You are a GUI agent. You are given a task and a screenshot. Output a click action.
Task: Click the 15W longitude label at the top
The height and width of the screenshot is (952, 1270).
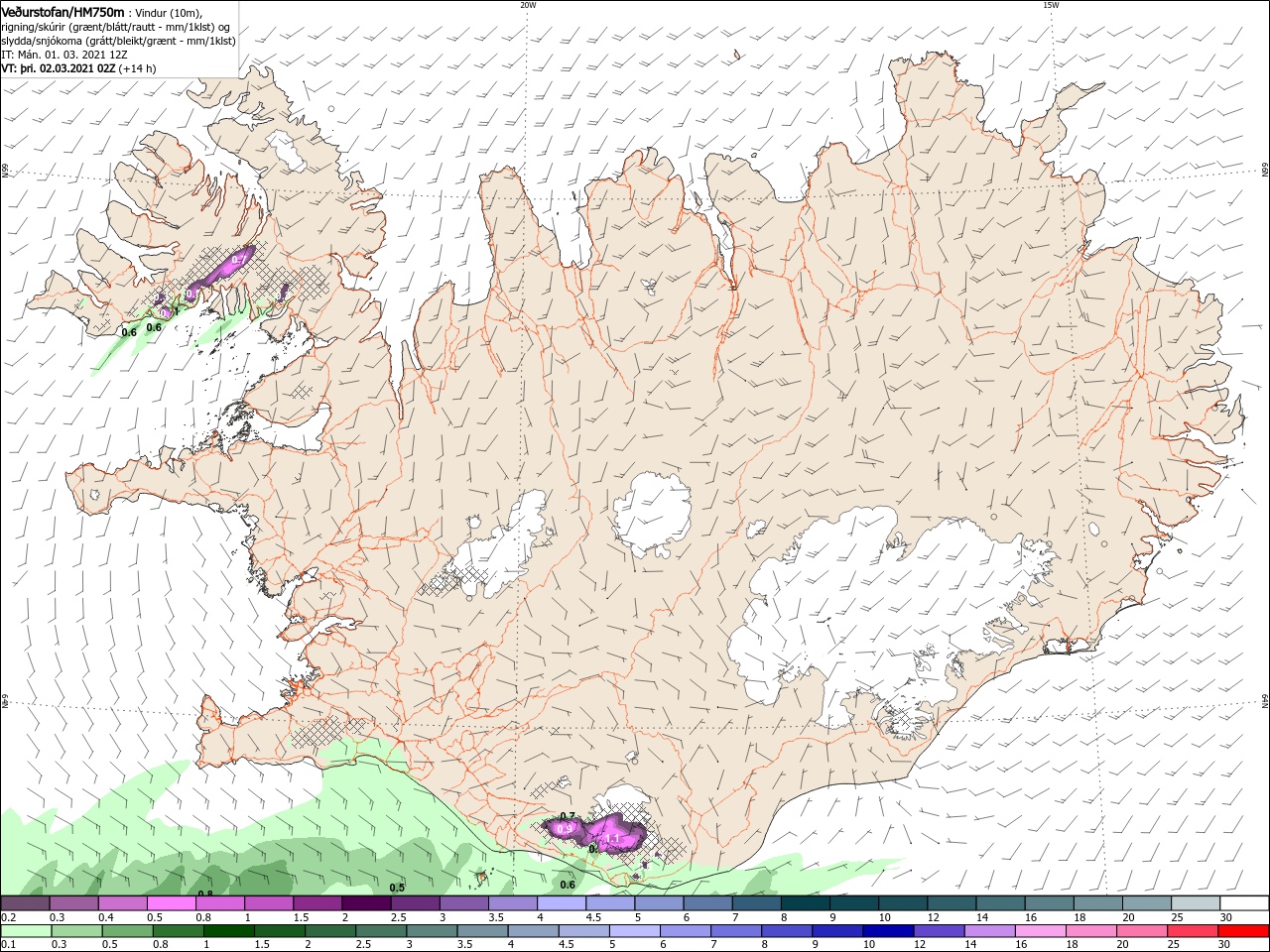click(1051, 4)
